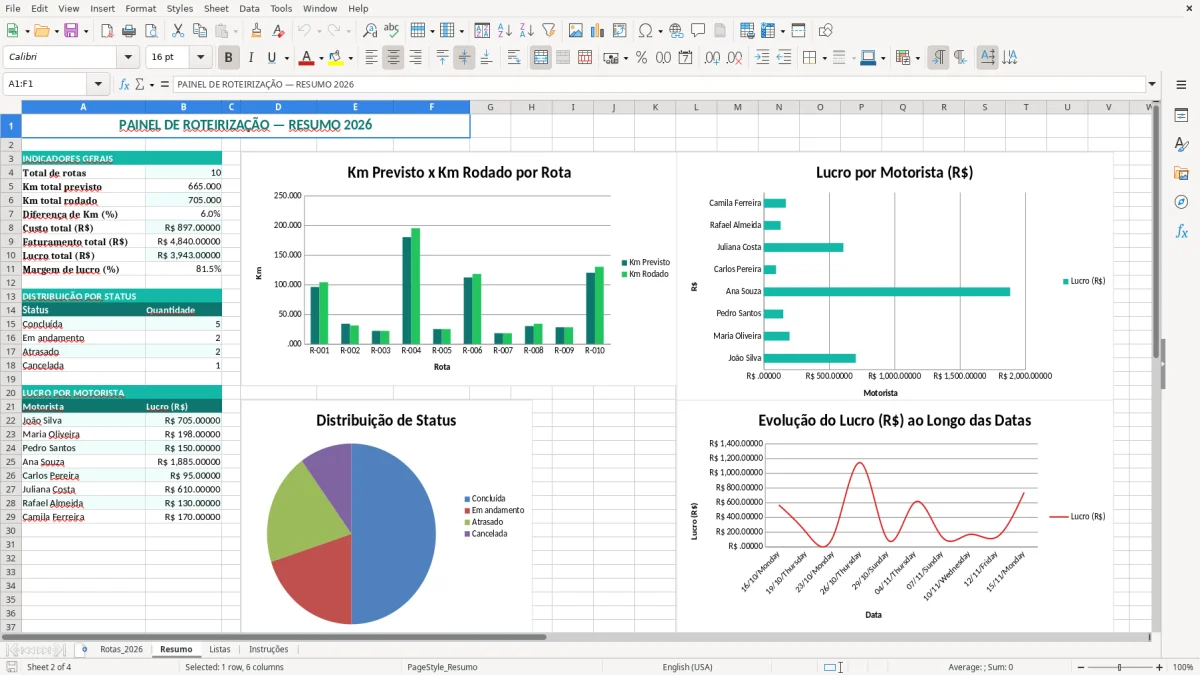Open the Data menu
The image size is (1200, 675).
coord(250,8)
